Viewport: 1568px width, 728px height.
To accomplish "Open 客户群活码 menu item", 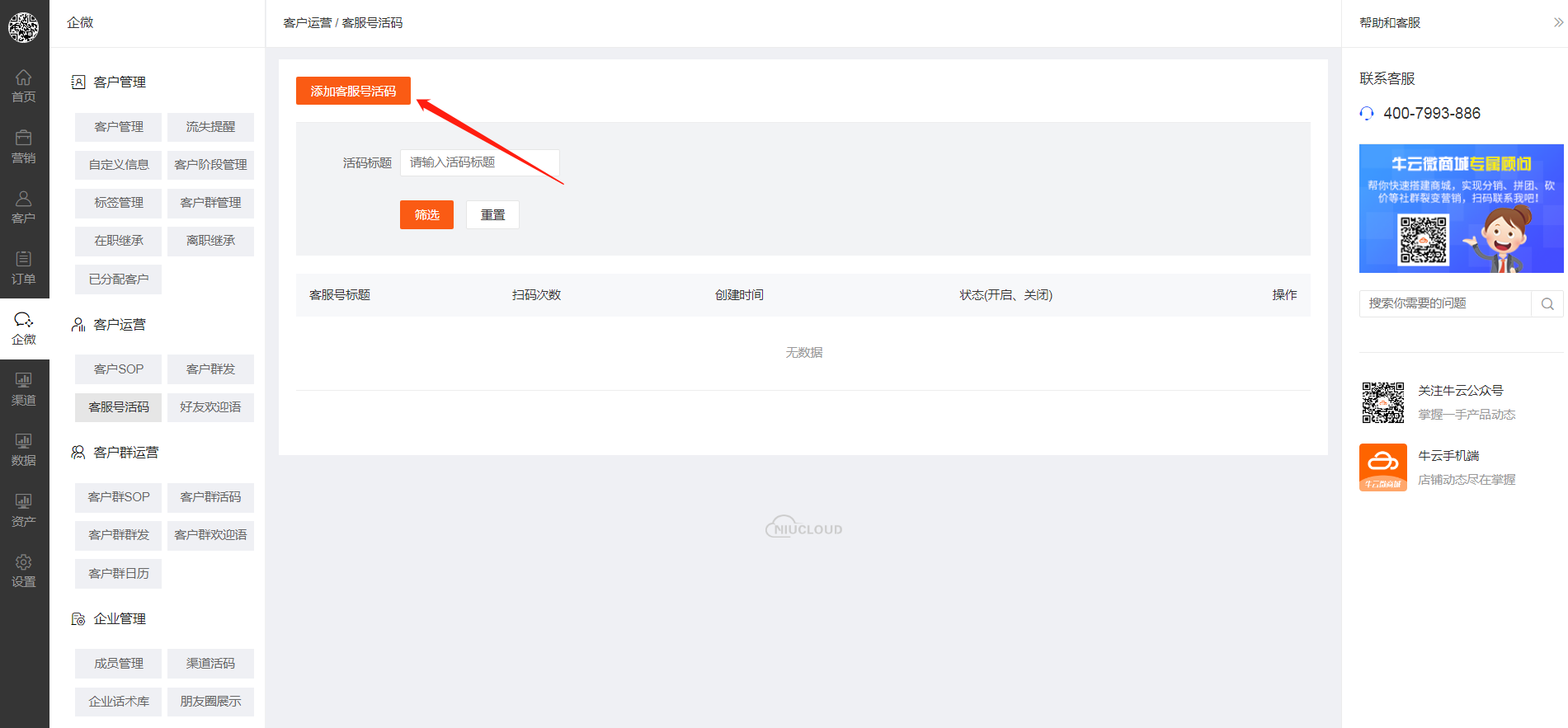I will tap(210, 497).
